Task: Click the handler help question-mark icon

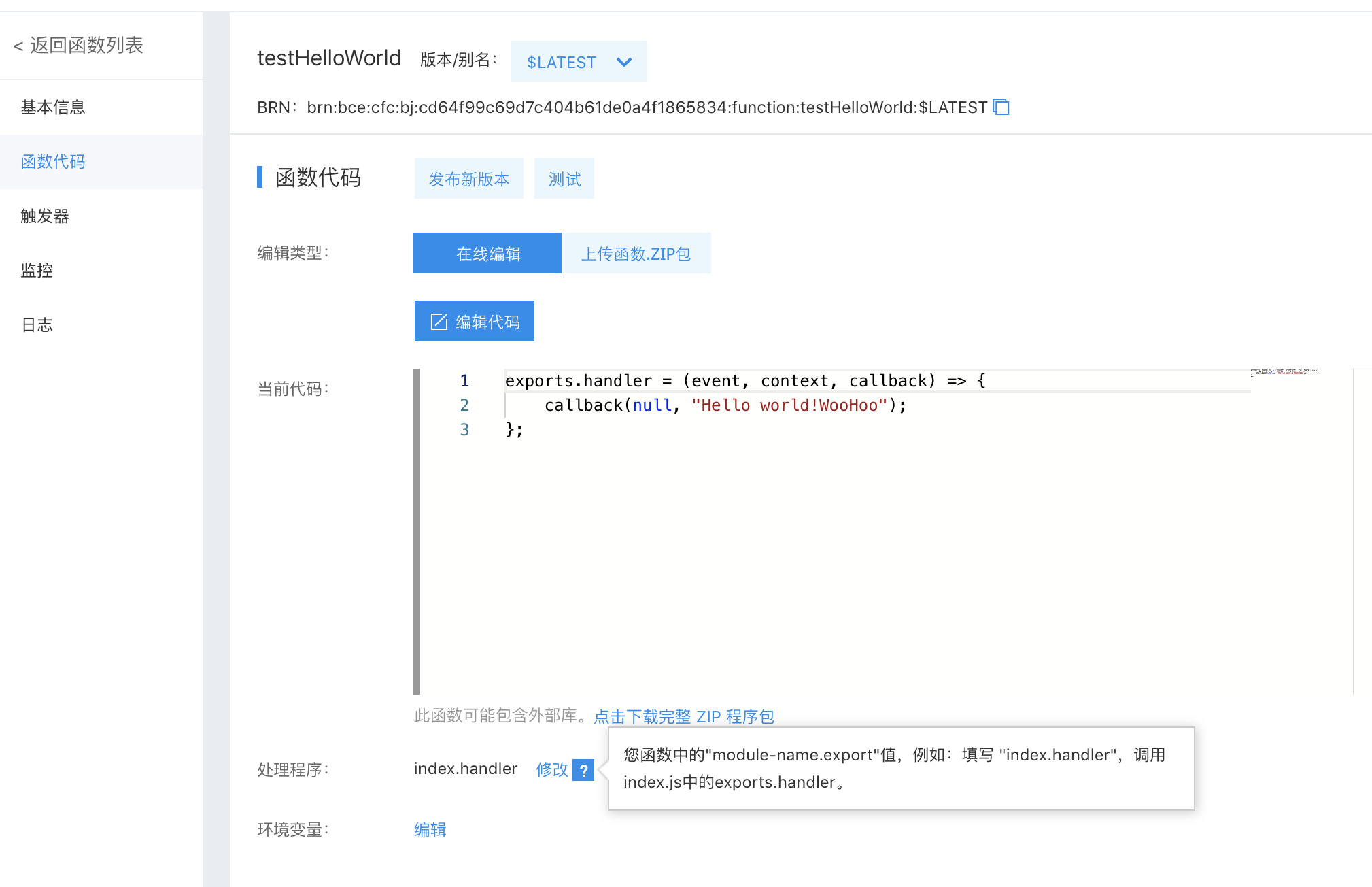Action: coord(583,770)
